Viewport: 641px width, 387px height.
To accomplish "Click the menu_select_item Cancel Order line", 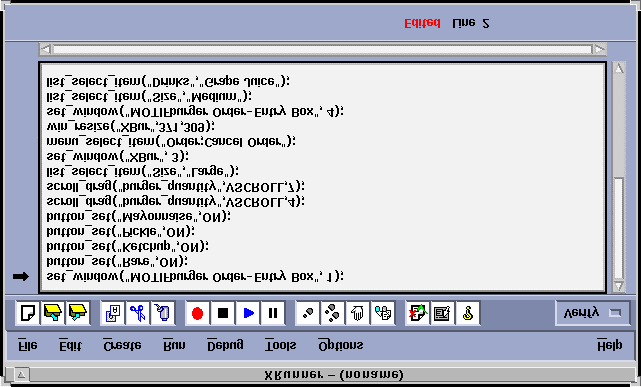I will [x=171, y=141].
